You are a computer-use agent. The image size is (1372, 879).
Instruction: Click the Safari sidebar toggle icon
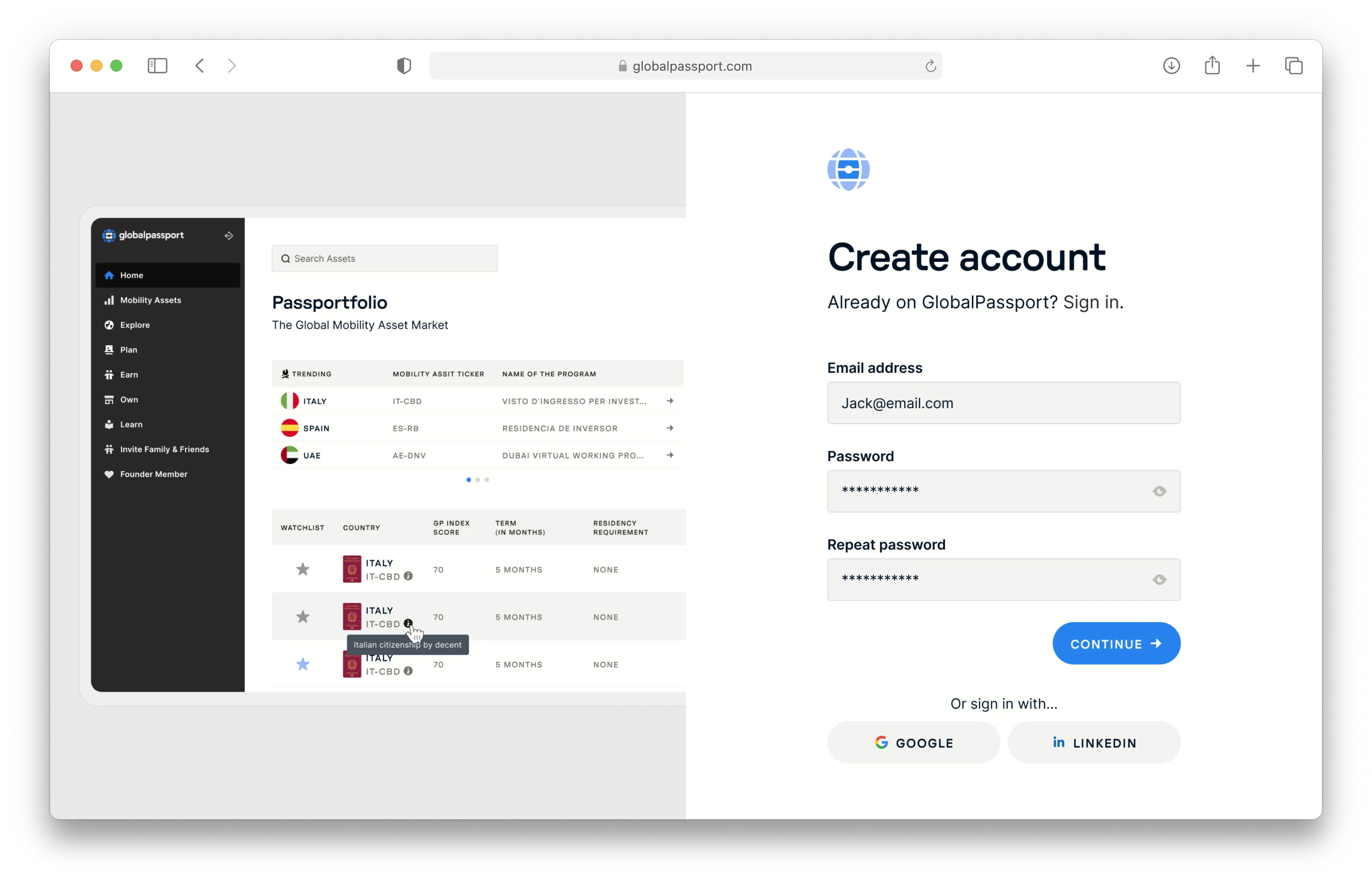coord(158,66)
